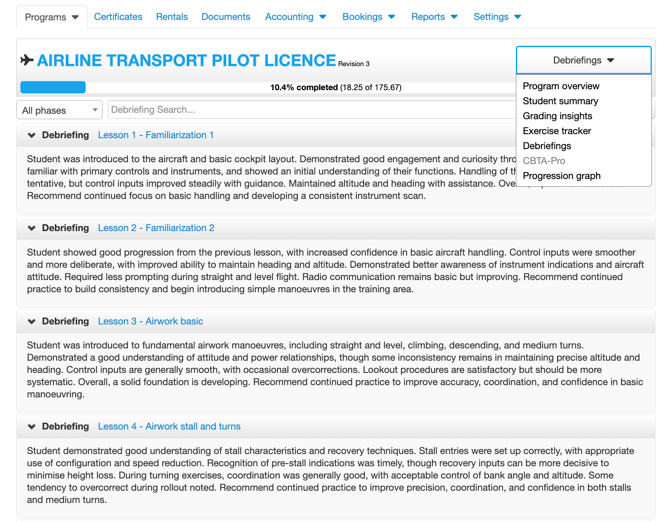Open the Reports dropdown menu
The height and width of the screenshot is (522, 670).
click(x=434, y=17)
